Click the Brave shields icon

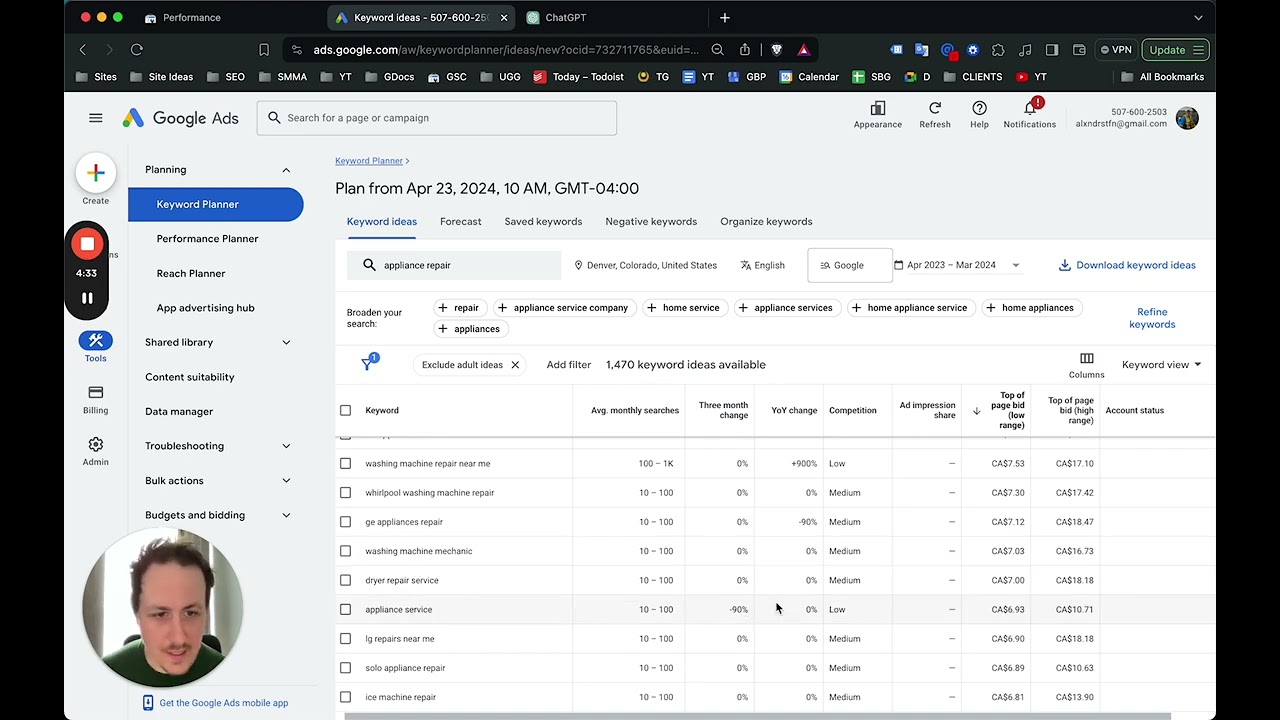point(776,50)
